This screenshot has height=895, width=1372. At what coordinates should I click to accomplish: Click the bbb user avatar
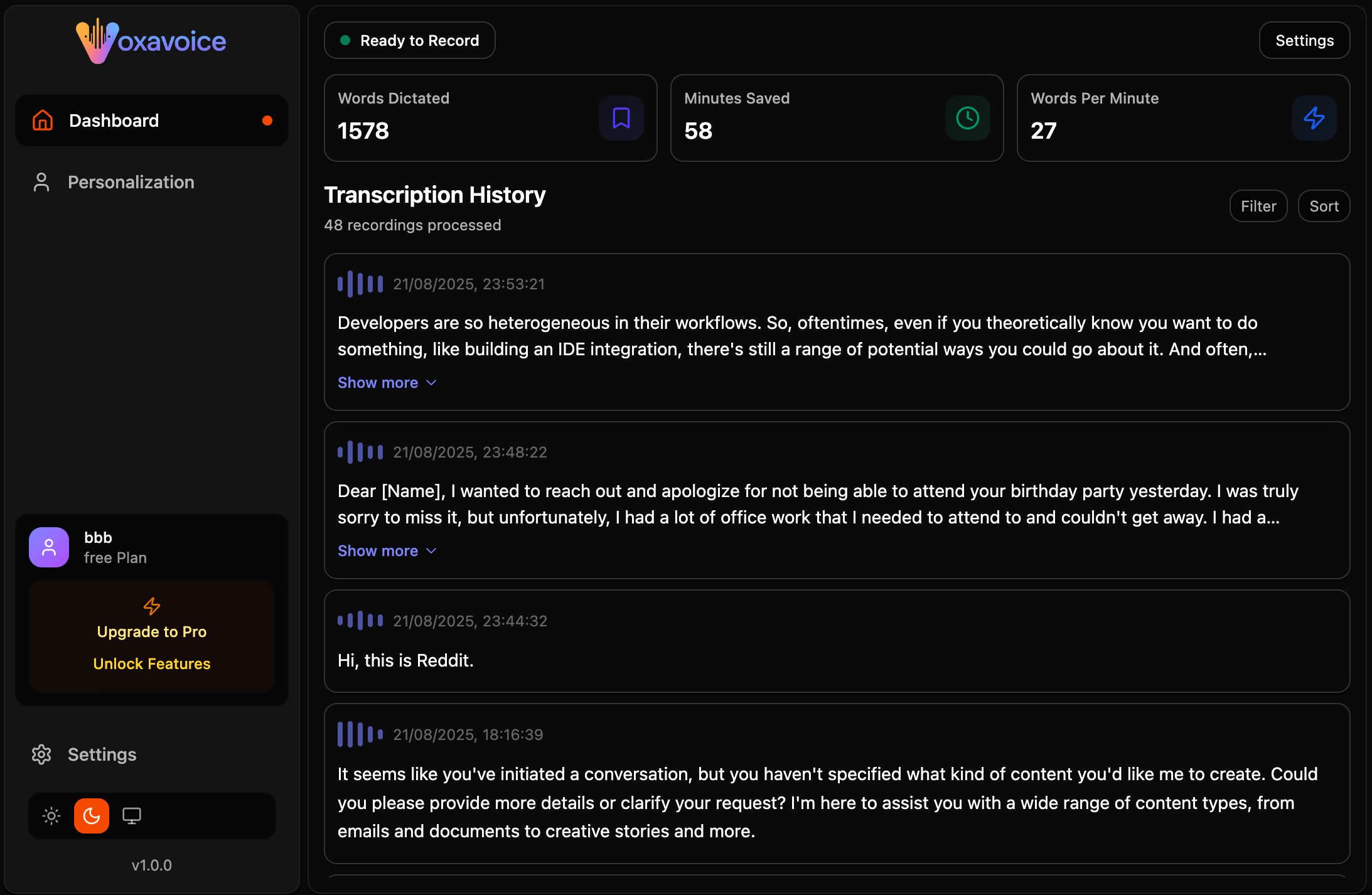48,547
